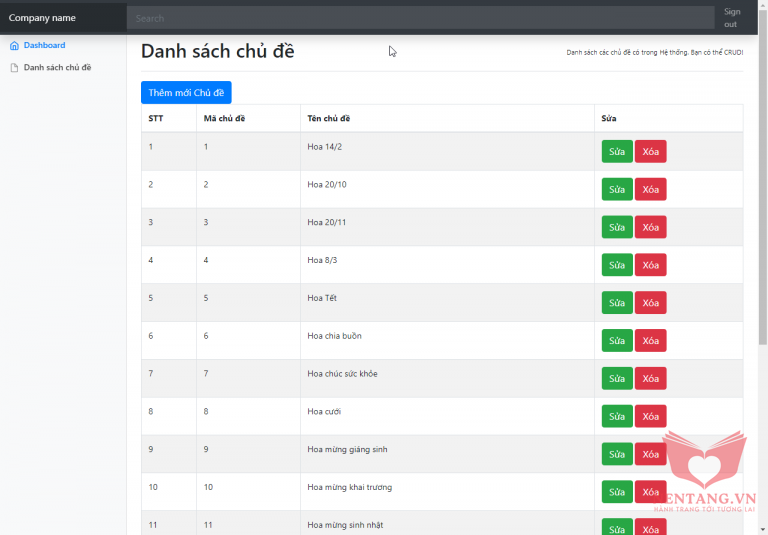Click Sửa for Hoa 20/10
Screen dimensions: 768x535
point(616,189)
